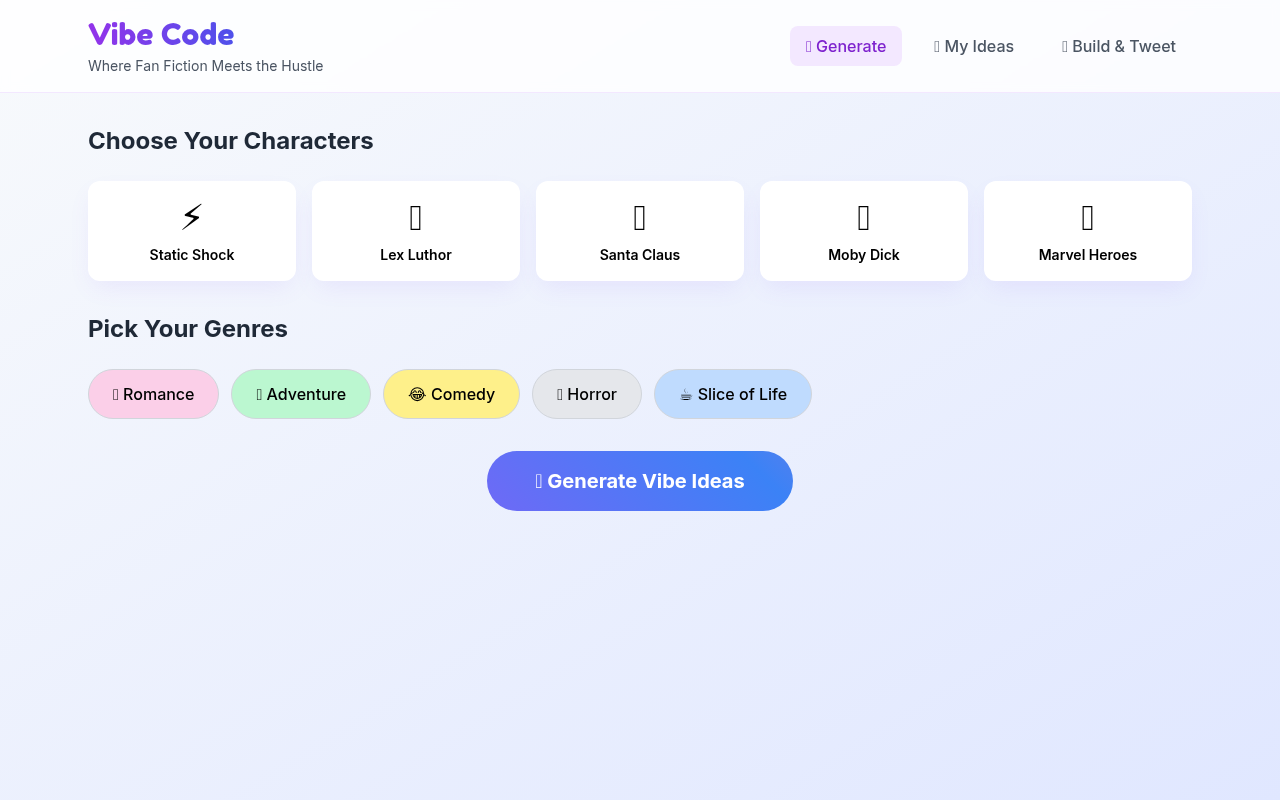The height and width of the screenshot is (800, 1280).
Task: Click the coffee icon on Slice of Life
Action: pos(686,394)
